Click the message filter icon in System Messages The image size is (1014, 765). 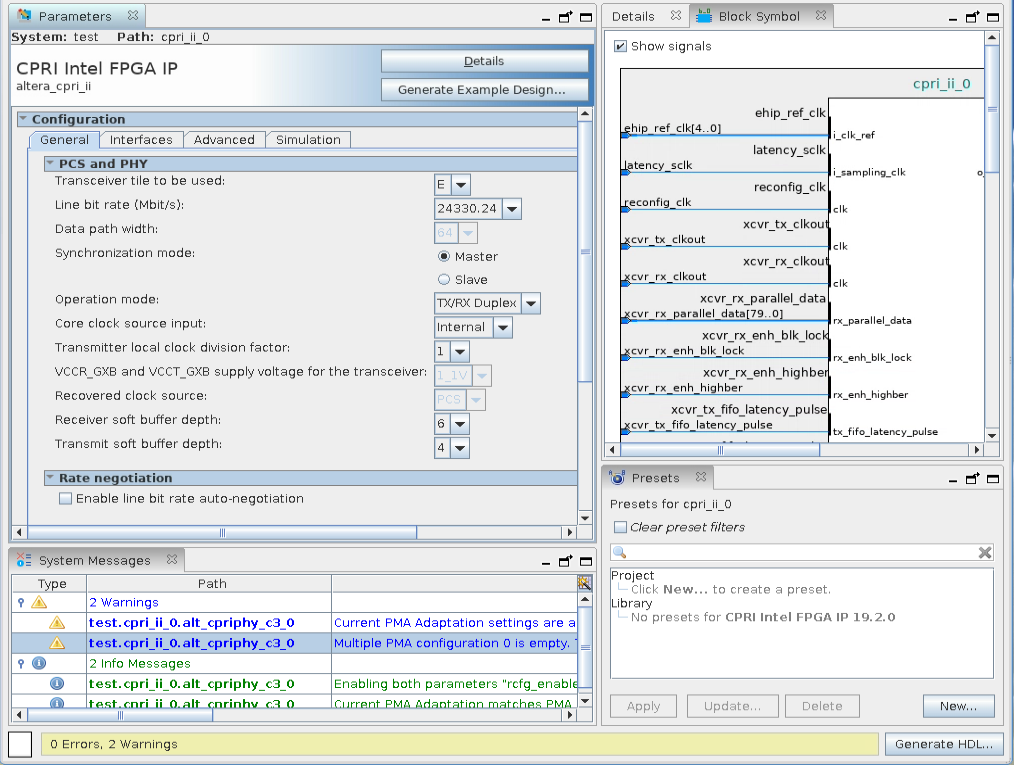pos(584,582)
